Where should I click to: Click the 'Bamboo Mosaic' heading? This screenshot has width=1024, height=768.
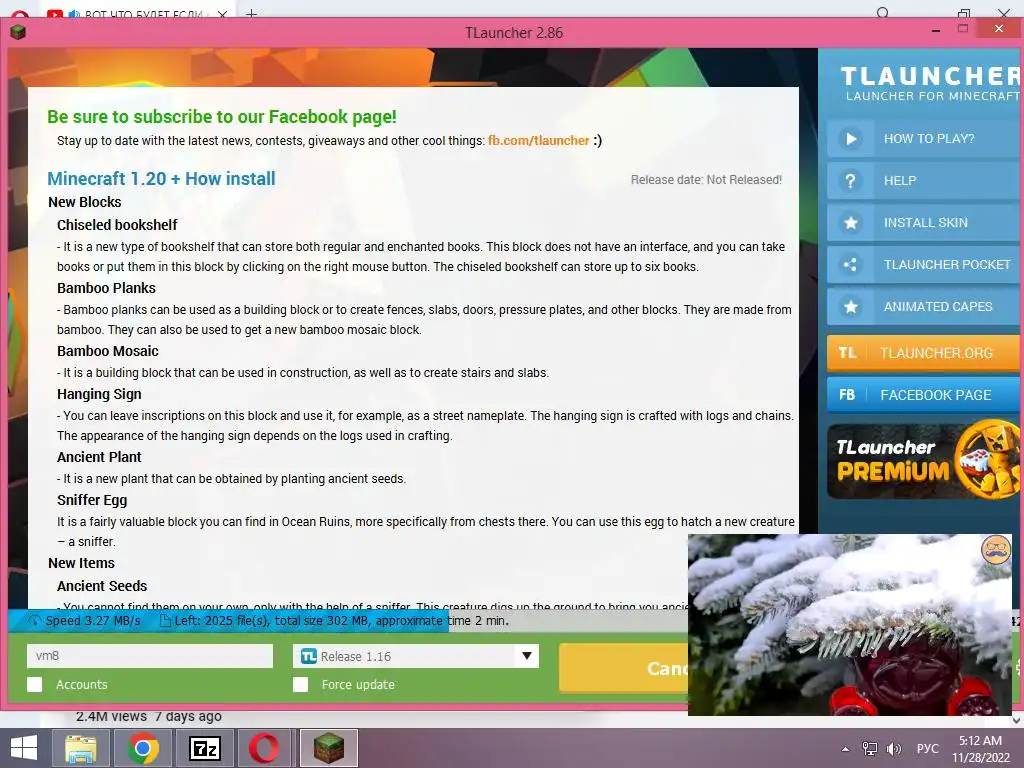click(x=108, y=351)
